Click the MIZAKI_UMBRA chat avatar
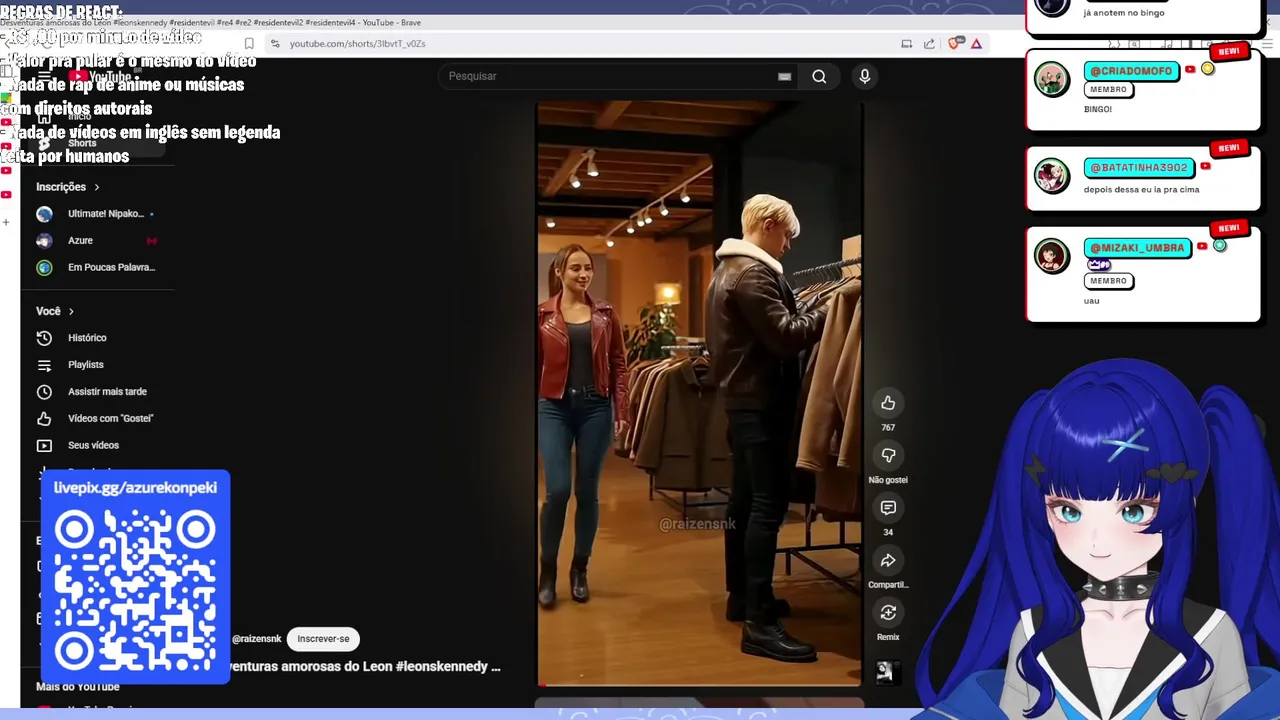The width and height of the screenshot is (1280, 720). pyautogui.click(x=1052, y=256)
